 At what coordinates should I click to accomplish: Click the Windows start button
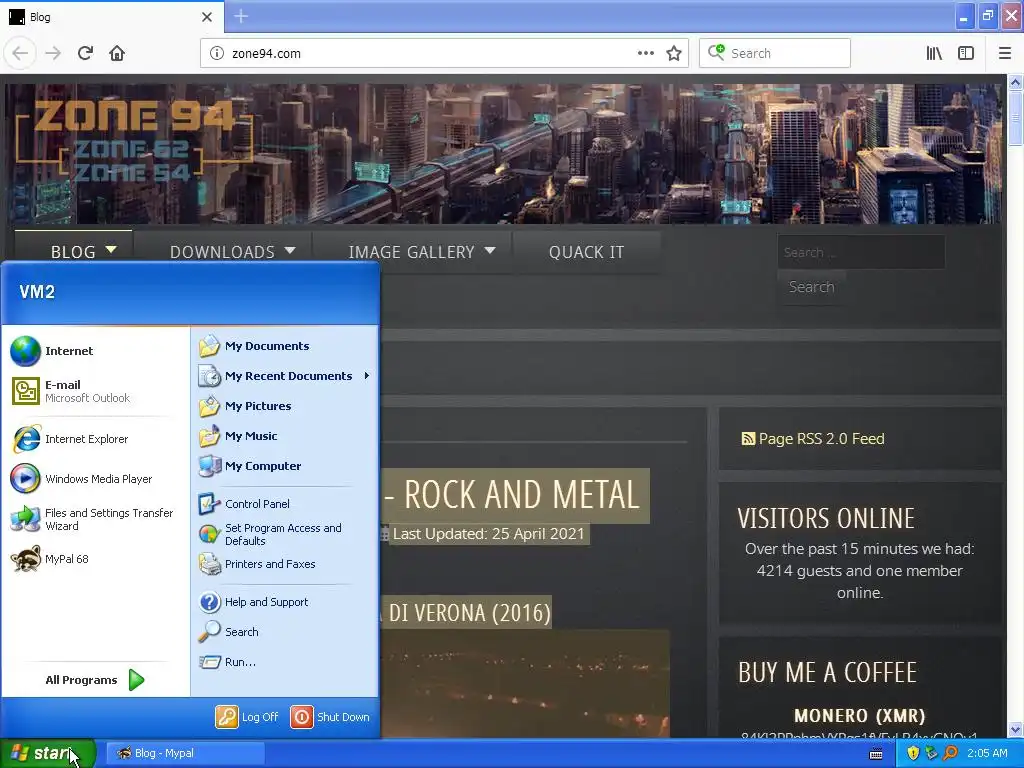tap(48, 753)
